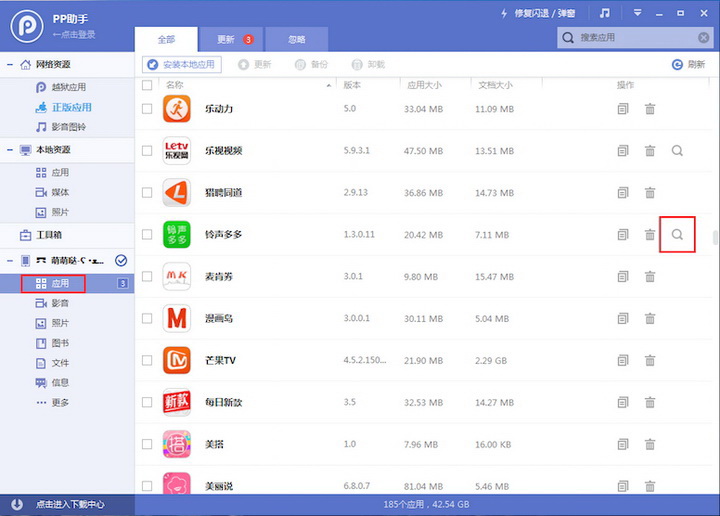720x516 pixels.
Task: Collapse the 本地资源 section
Action: pos(10,150)
